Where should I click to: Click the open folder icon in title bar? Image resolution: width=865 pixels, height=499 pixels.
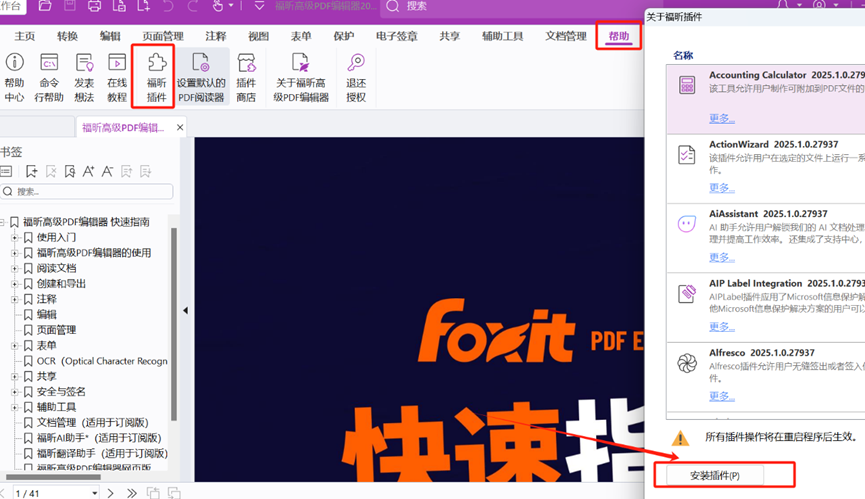click(45, 6)
